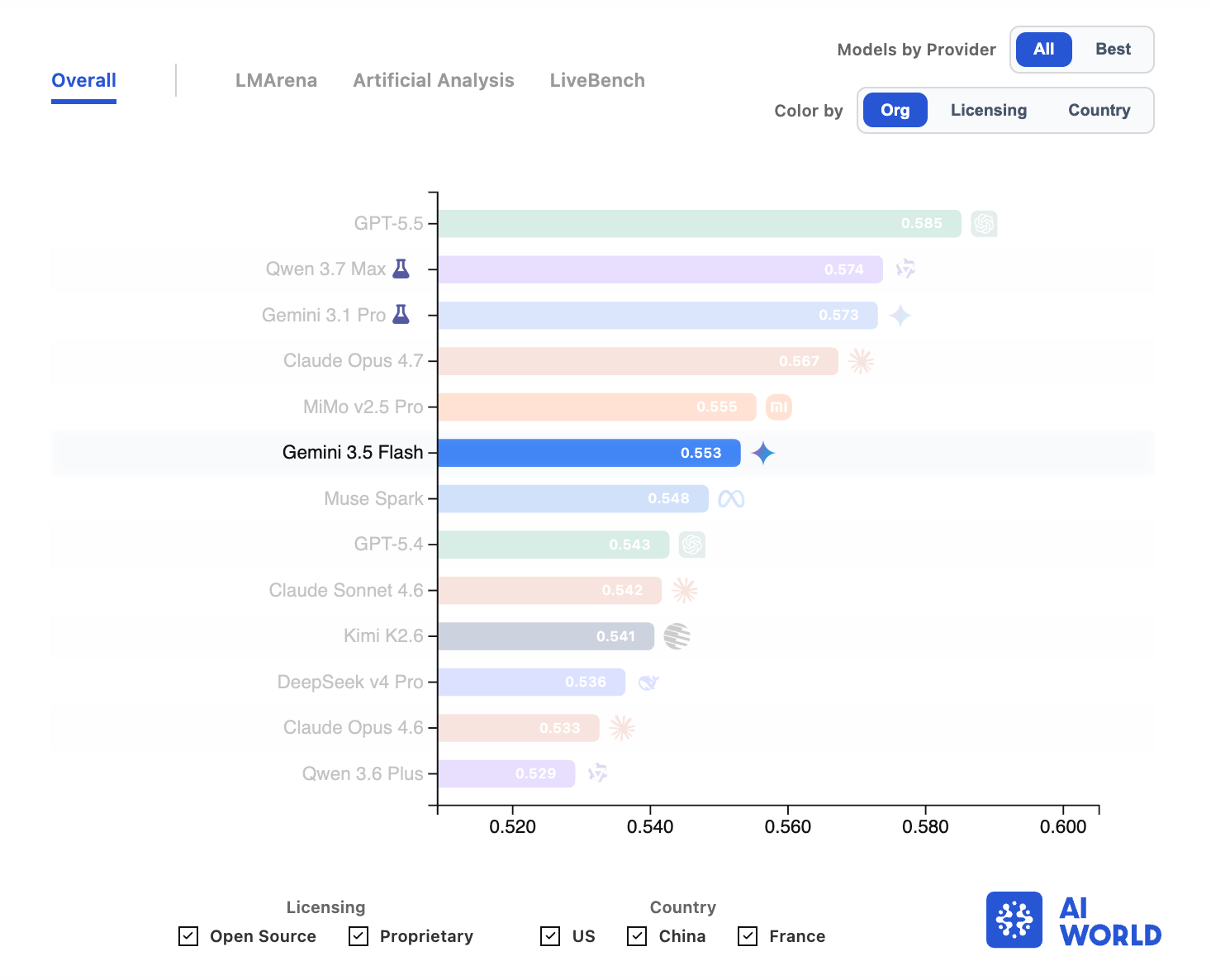Click the MiMo v2.5 Pro model label
The width and height of the screenshot is (1211, 980).
coord(363,407)
